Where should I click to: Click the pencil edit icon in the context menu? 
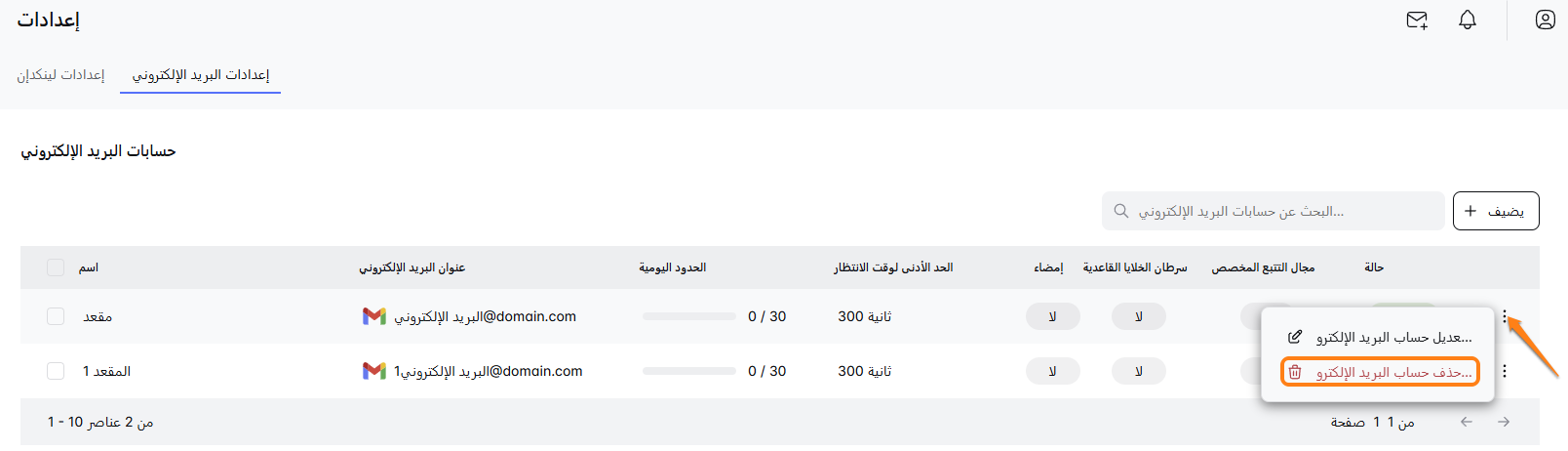tap(1295, 337)
